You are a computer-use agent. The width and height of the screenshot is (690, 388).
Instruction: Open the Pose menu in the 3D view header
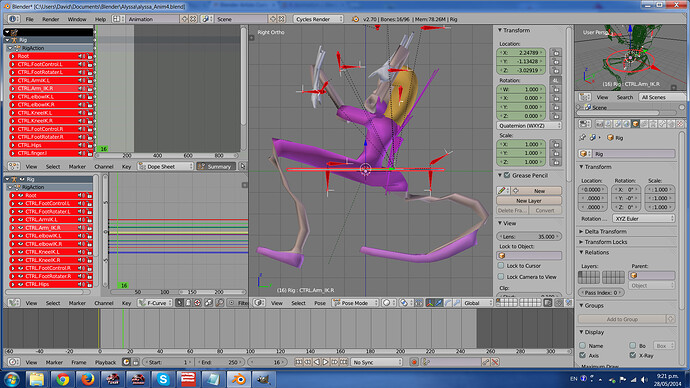tap(320, 303)
